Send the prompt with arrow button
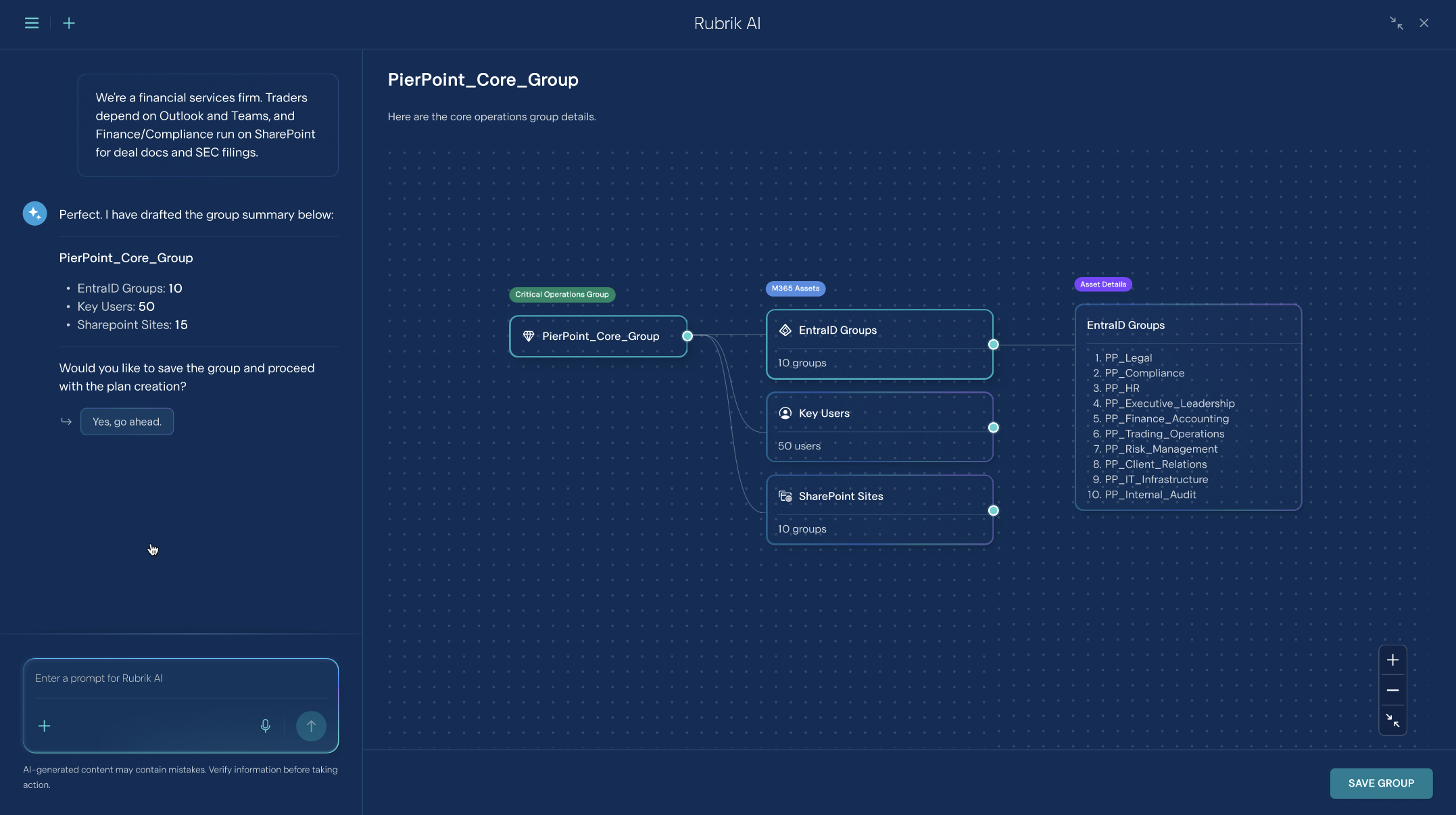 click(311, 726)
